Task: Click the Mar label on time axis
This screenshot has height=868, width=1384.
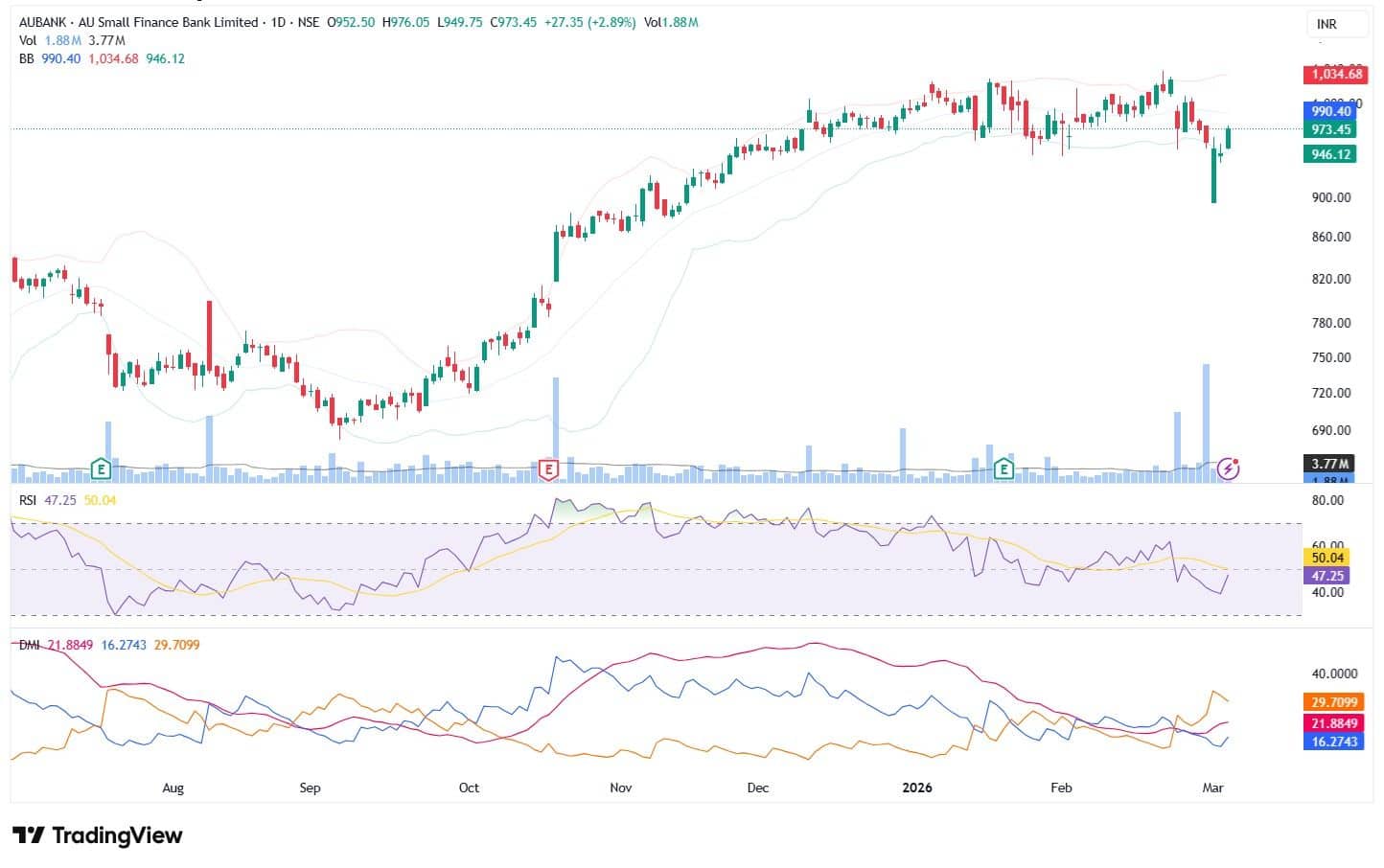Action: [1212, 788]
